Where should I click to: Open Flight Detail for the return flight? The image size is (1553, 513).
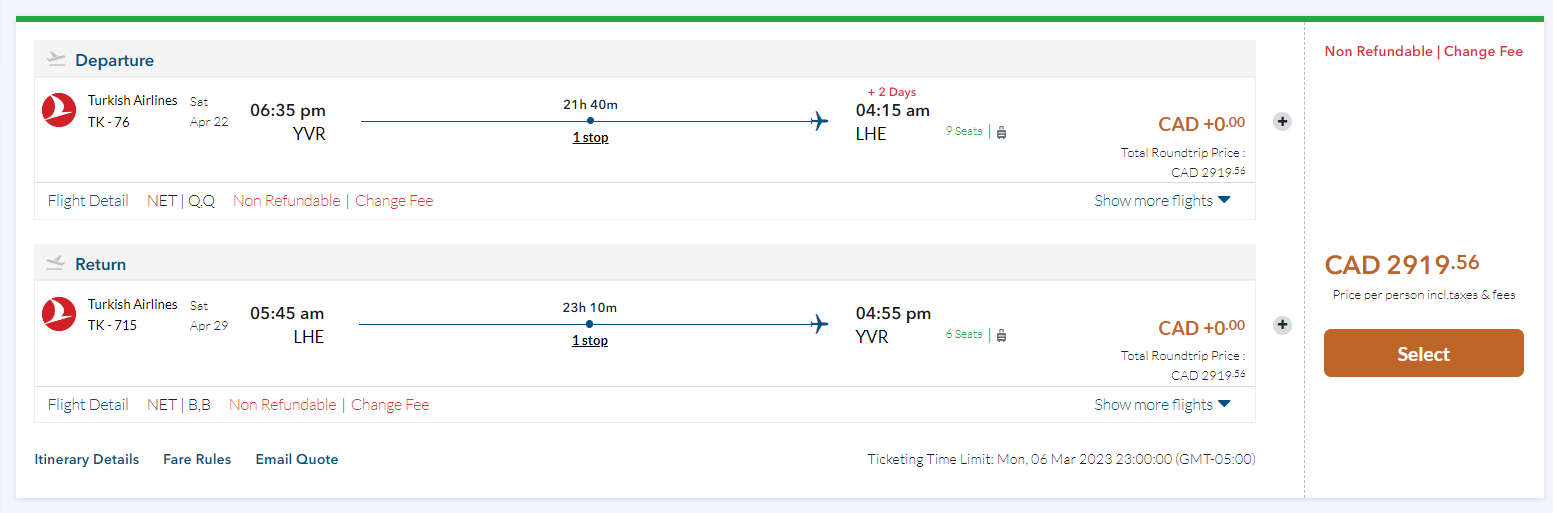click(88, 405)
